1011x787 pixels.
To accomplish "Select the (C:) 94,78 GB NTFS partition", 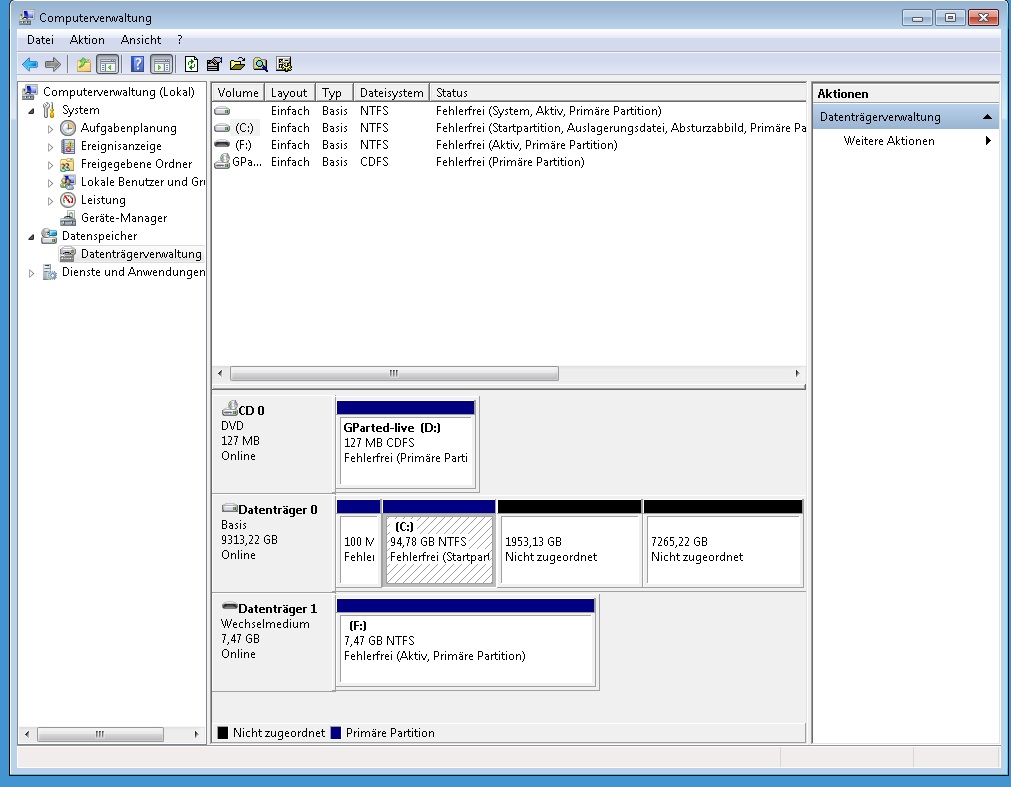I will click(x=439, y=543).
